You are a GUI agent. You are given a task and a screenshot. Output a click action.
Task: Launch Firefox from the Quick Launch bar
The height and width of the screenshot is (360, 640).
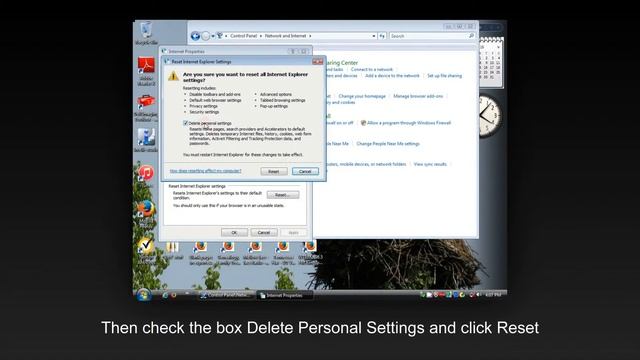point(174,295)
